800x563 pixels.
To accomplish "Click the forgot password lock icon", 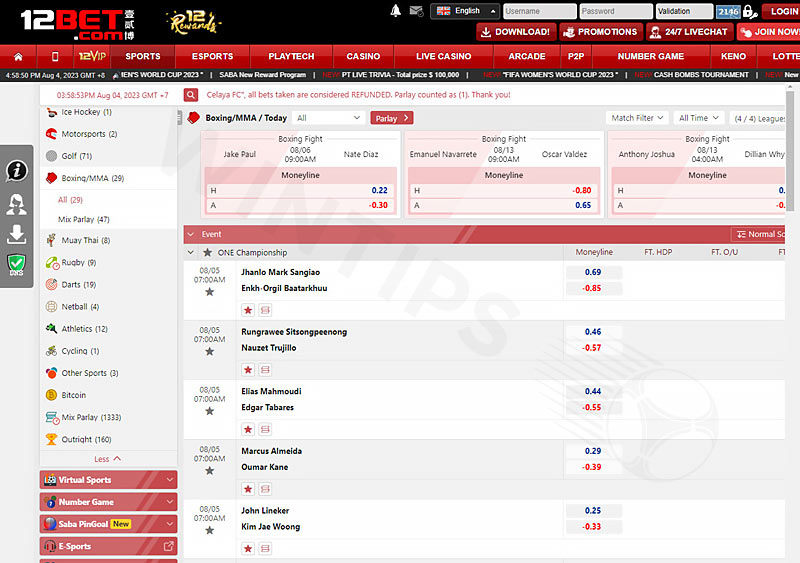I will click(x=749, y=11).
